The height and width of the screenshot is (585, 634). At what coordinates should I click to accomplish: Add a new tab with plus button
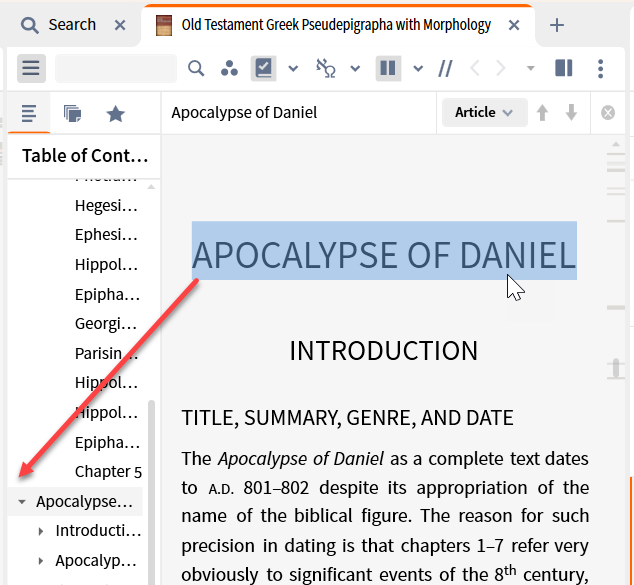[x=557, y=25]
